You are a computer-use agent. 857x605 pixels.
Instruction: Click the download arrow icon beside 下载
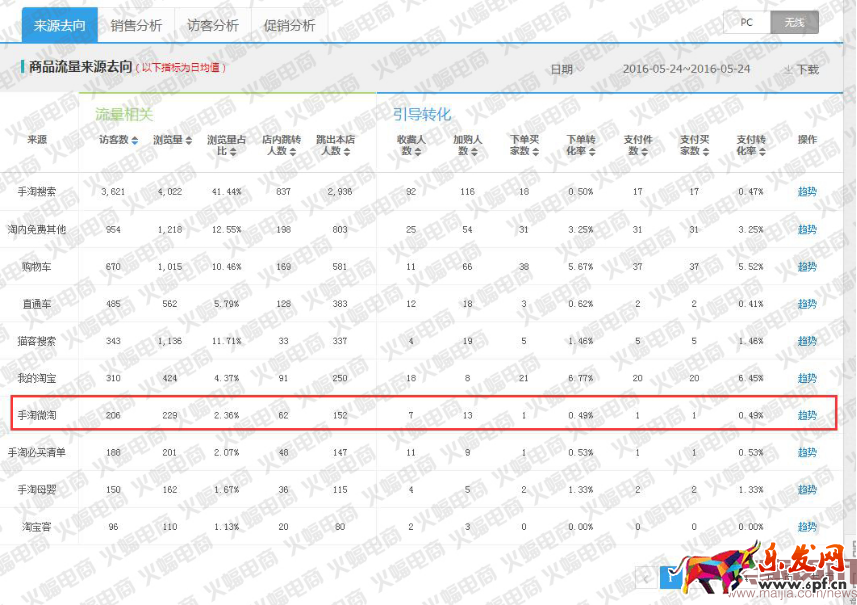coord(788,69)
